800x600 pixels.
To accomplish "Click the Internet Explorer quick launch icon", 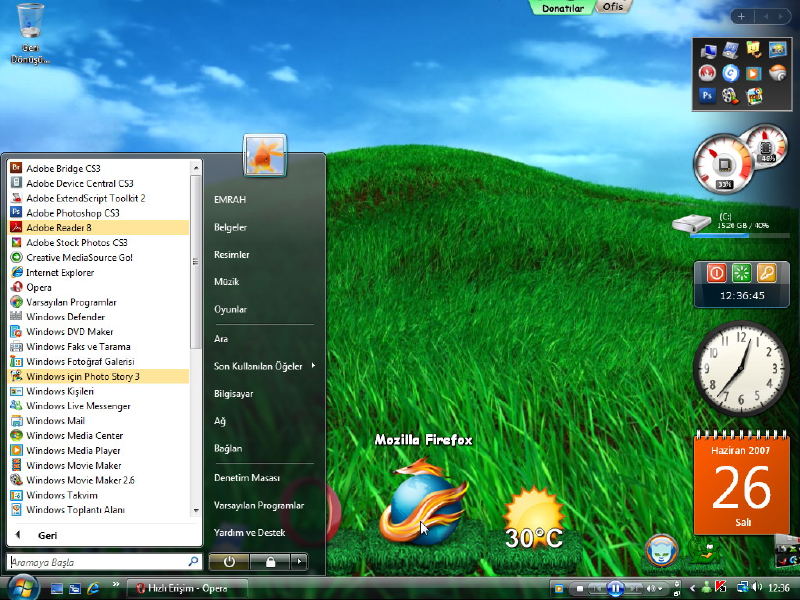I will coord(93,588).
